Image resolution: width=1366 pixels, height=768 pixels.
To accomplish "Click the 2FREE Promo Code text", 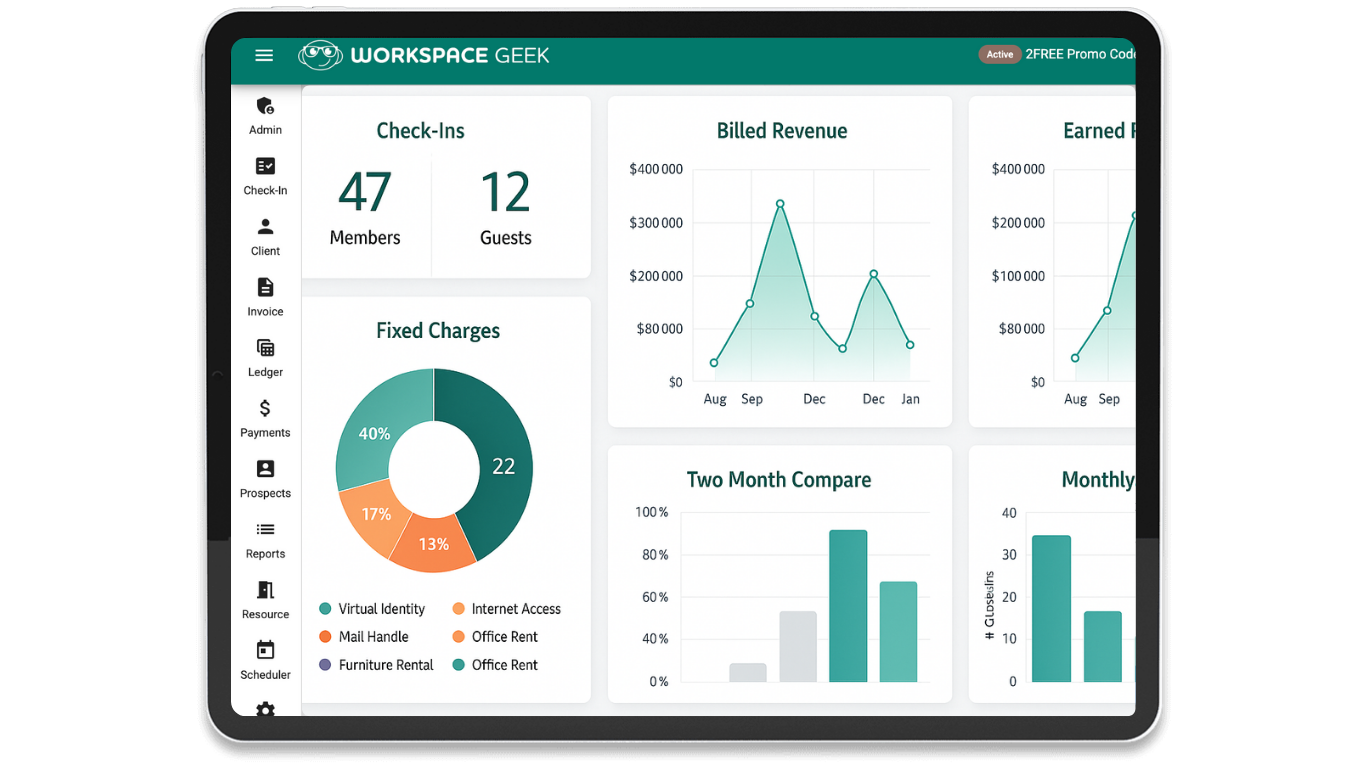I will (1080, 55).
